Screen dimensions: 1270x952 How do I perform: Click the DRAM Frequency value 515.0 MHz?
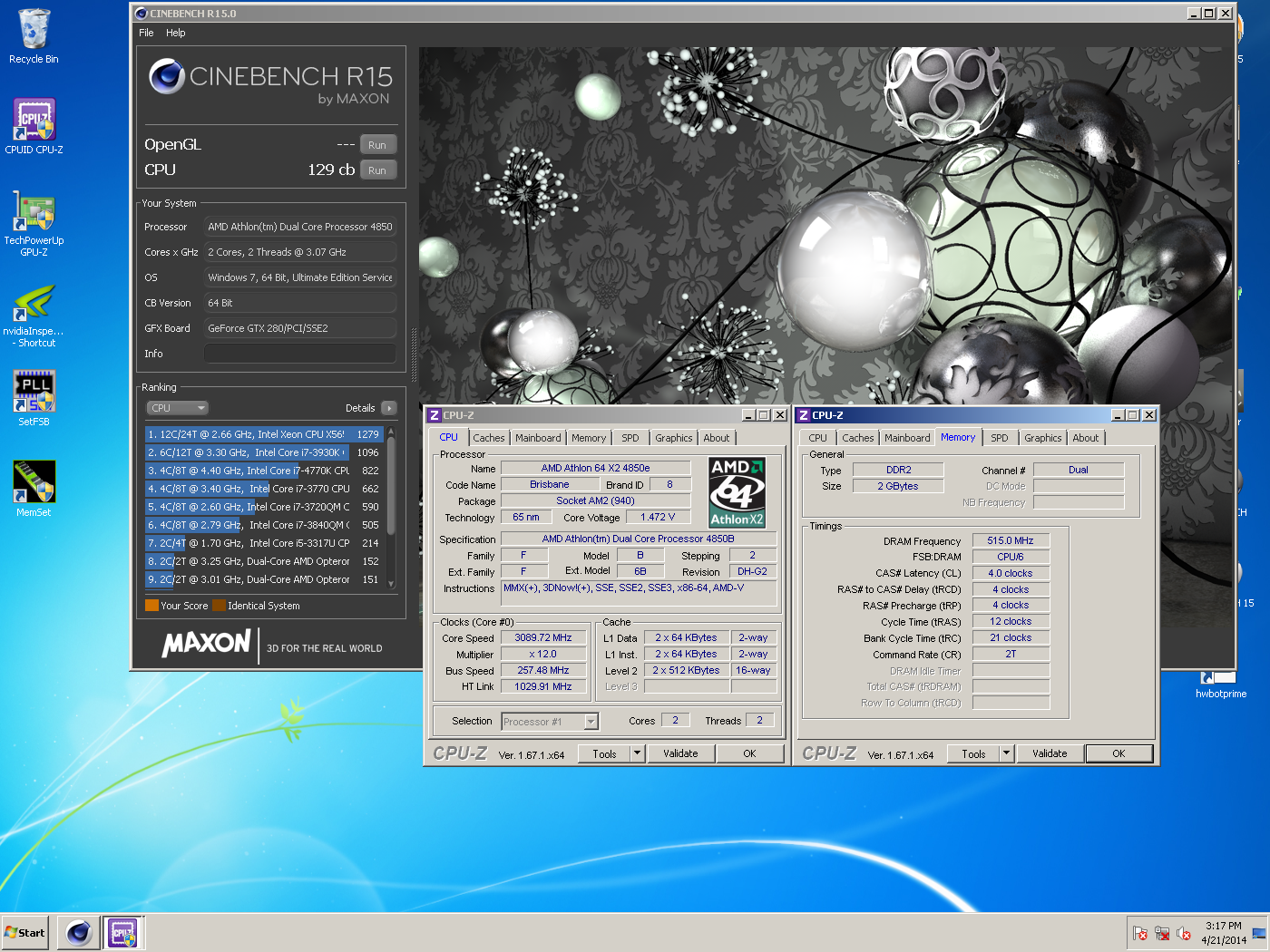1011,540
